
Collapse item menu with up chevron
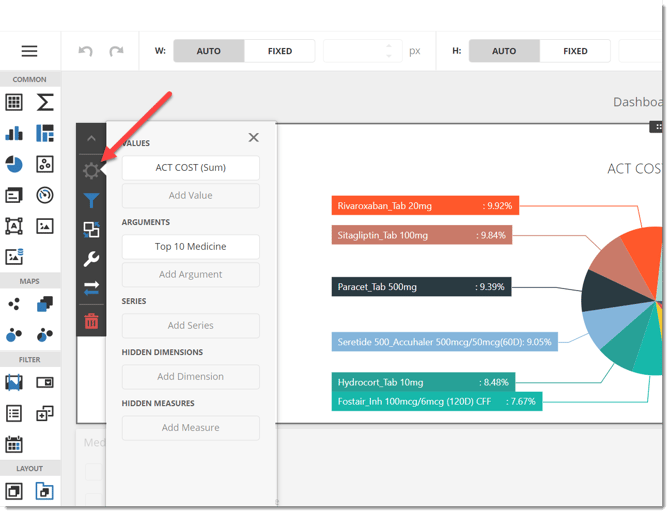click(91, 139)
